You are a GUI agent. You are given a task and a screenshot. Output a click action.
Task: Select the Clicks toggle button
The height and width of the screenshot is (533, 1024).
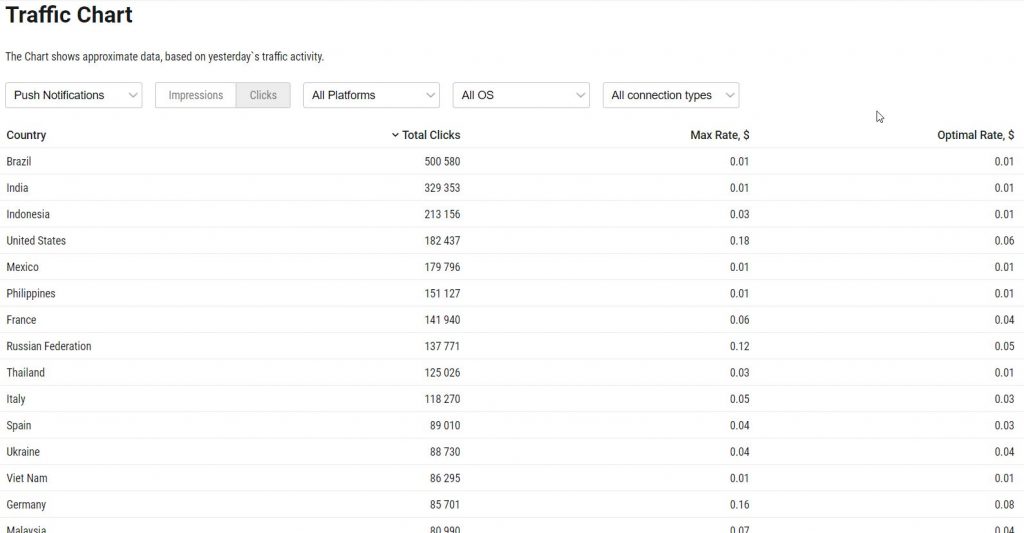pos(263,95)
